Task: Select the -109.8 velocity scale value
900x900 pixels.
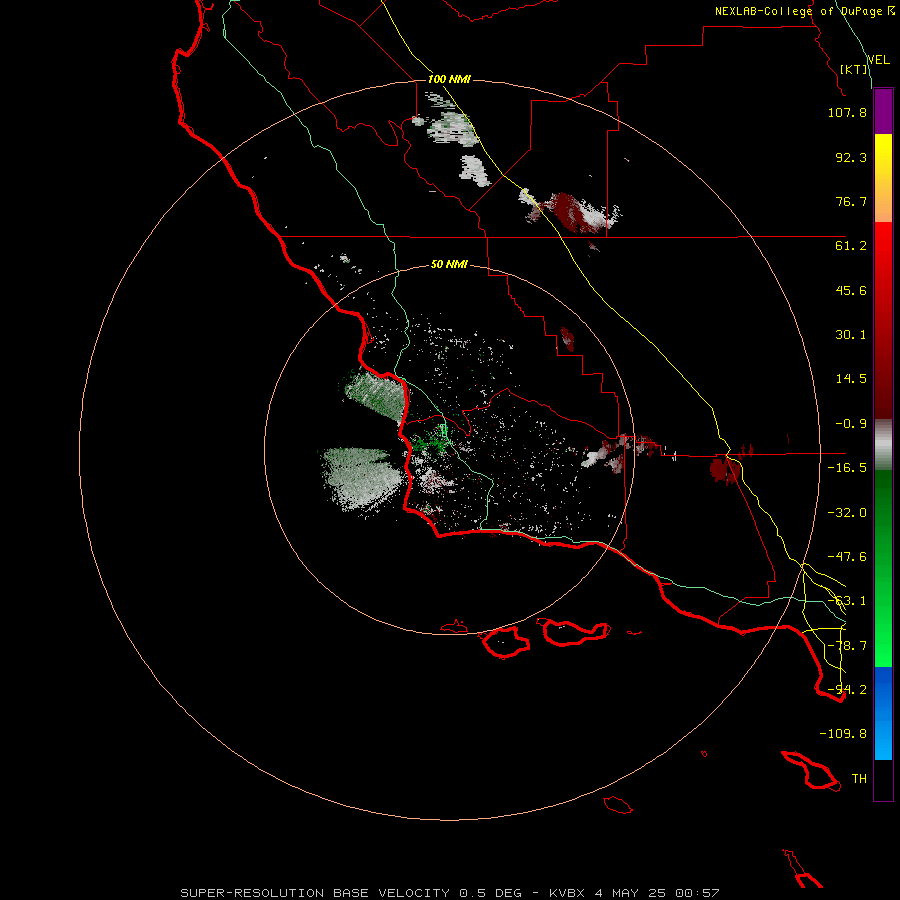Action: click(843, 734)
